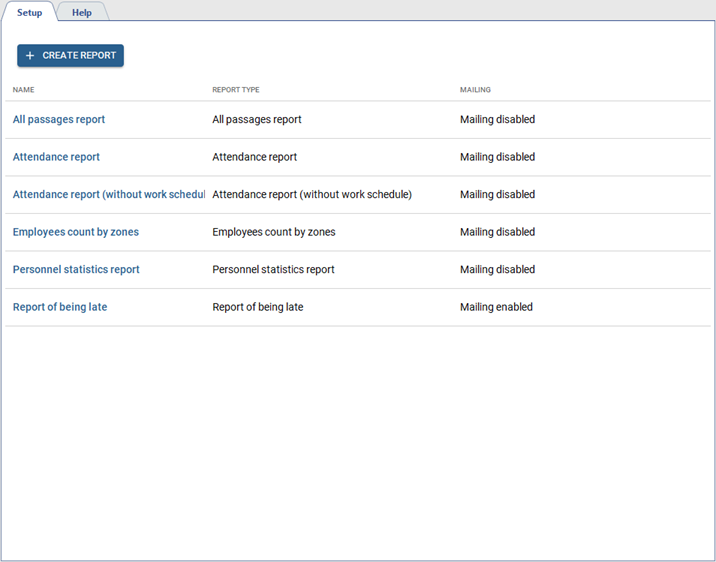Switch to the Help tab

tap(81, 13)
